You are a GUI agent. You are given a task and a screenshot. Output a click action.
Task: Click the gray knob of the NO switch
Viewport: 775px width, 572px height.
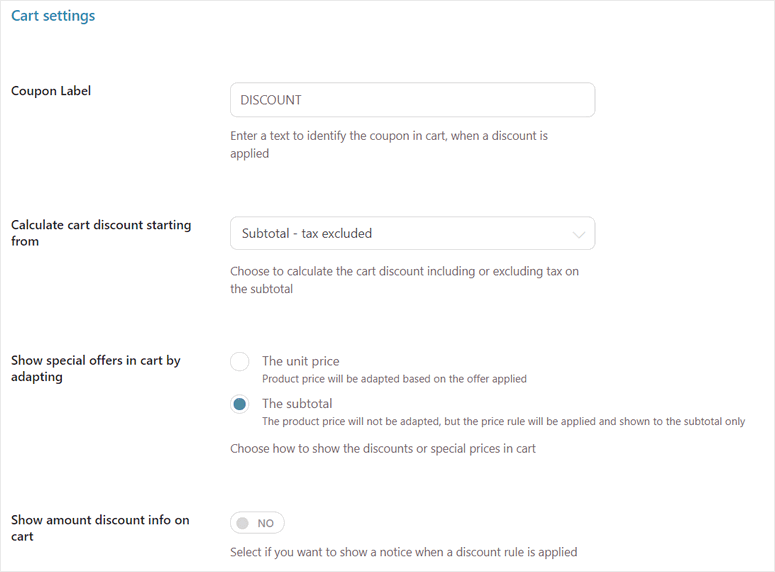(243, 523)
